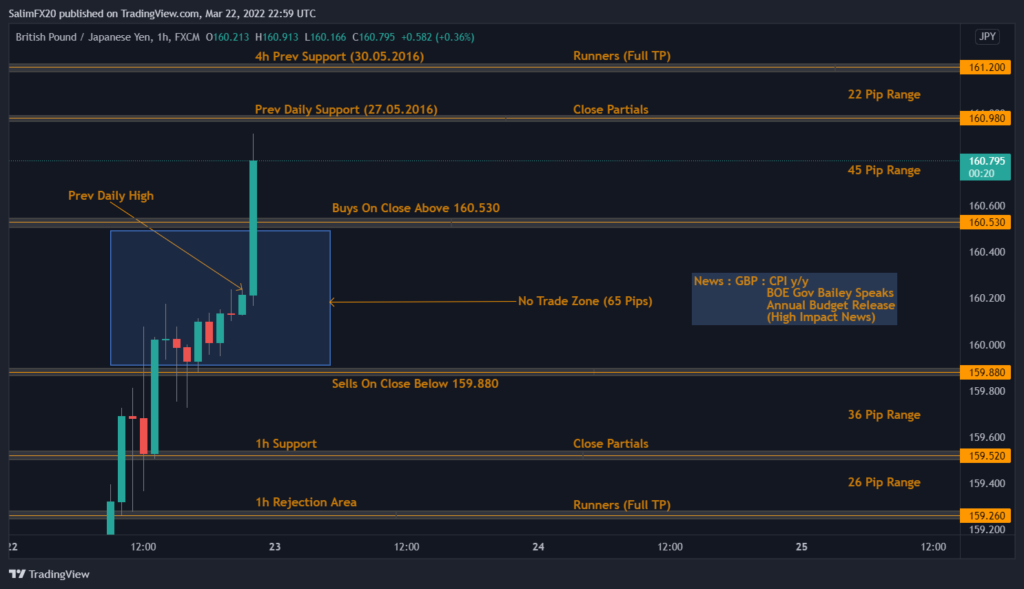Select the '4h Prev Support (30.05.2016)' text
Viewport: 1024px width, 589px height.
point(339,56)
